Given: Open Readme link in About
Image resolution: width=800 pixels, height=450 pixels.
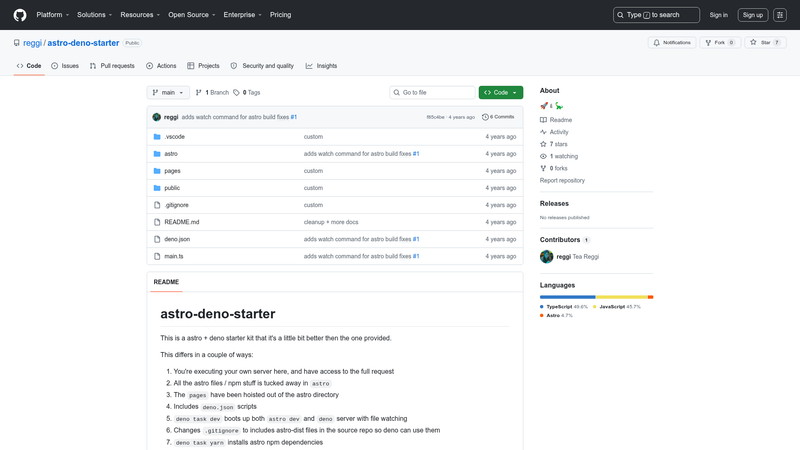Looking at the screenshot, I should [556, 120].
